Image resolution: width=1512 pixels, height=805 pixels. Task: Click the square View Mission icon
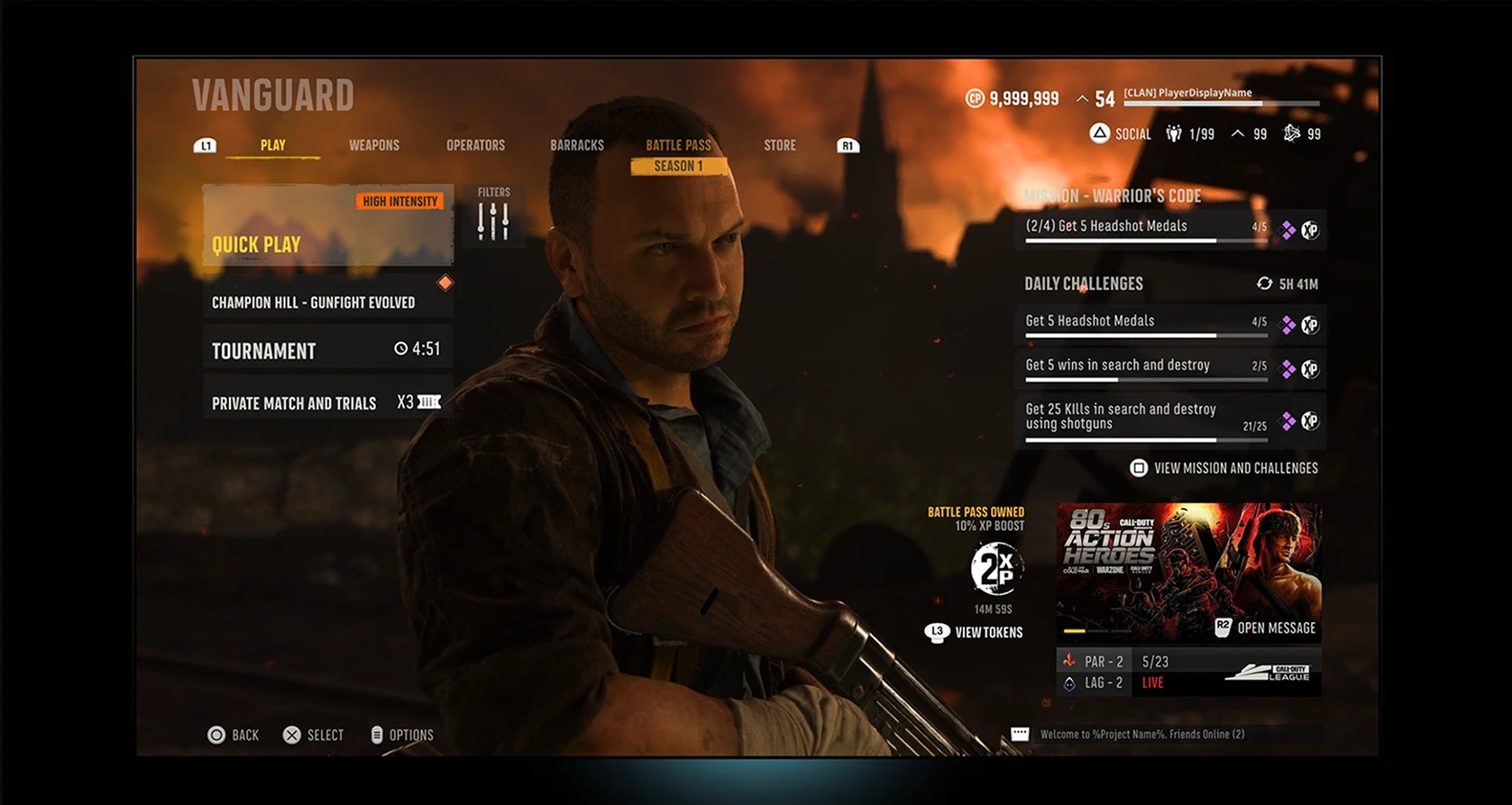(x=1139, y=468)
